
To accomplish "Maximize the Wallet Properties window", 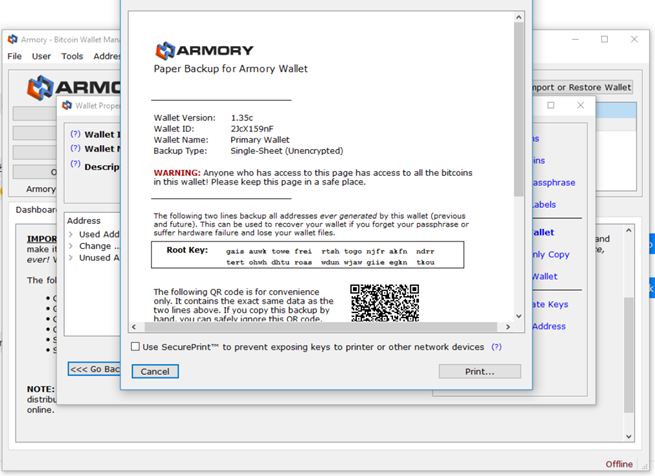I will (x=551, y=105).
